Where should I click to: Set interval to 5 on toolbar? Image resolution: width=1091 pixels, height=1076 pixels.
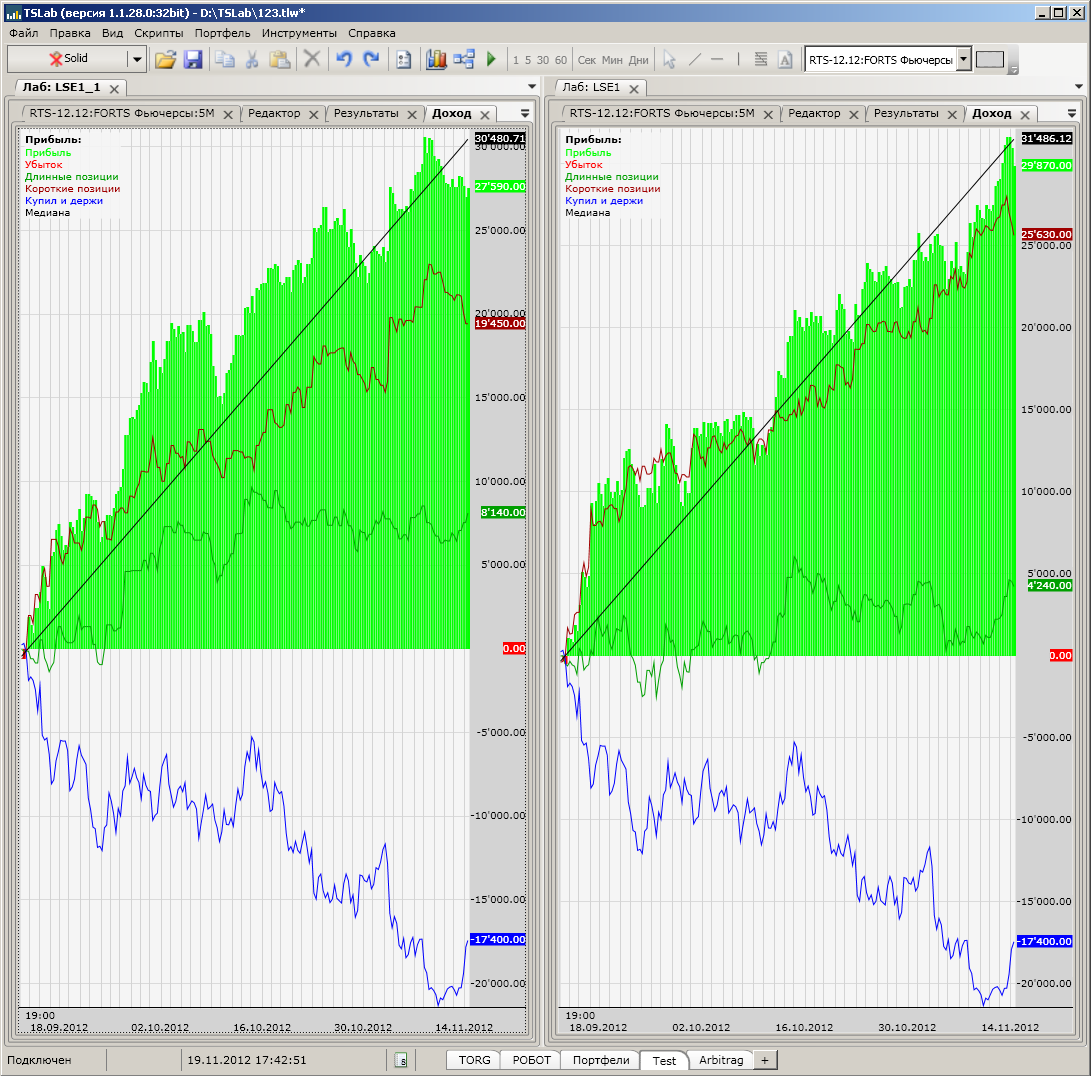(x=528, y=61)
